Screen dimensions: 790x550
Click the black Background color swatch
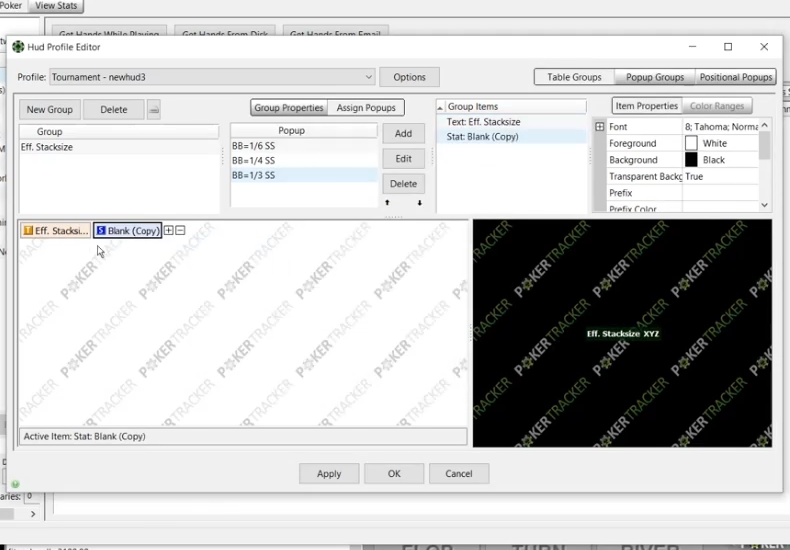point(691,160)
